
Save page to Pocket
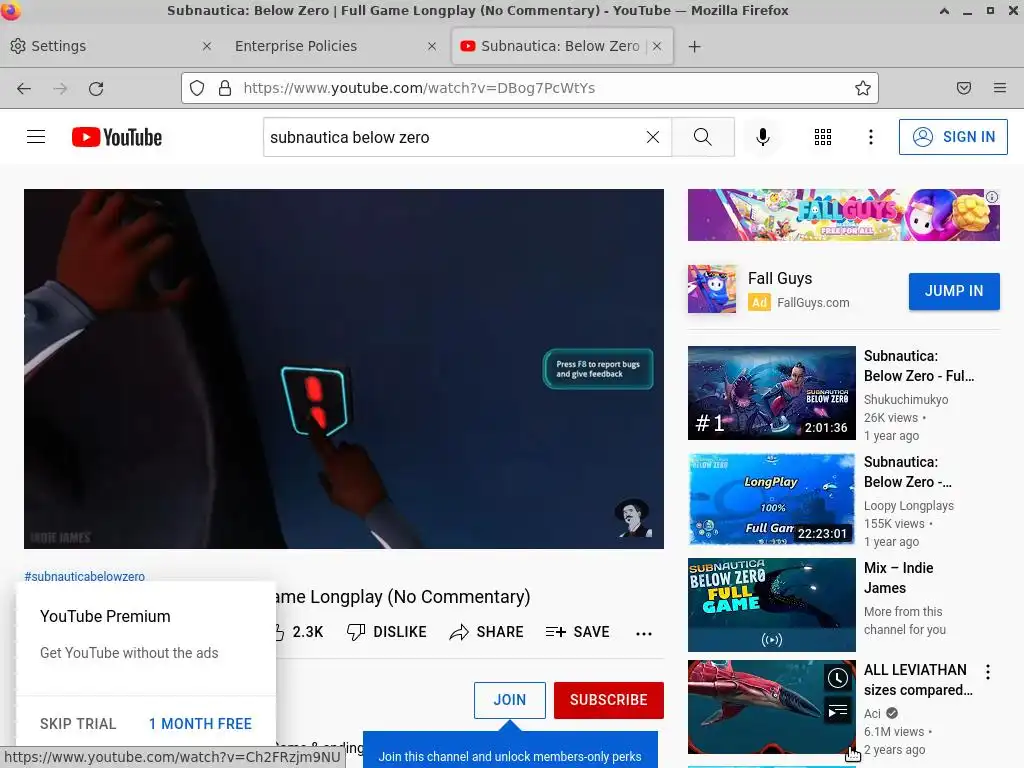coord(964,88)
